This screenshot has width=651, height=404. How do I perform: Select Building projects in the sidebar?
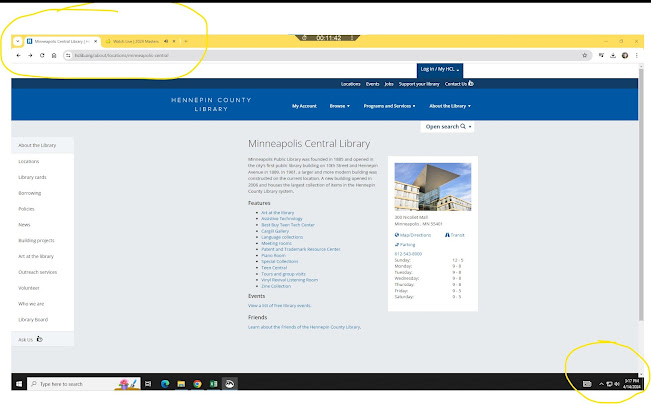click(36, 240)
